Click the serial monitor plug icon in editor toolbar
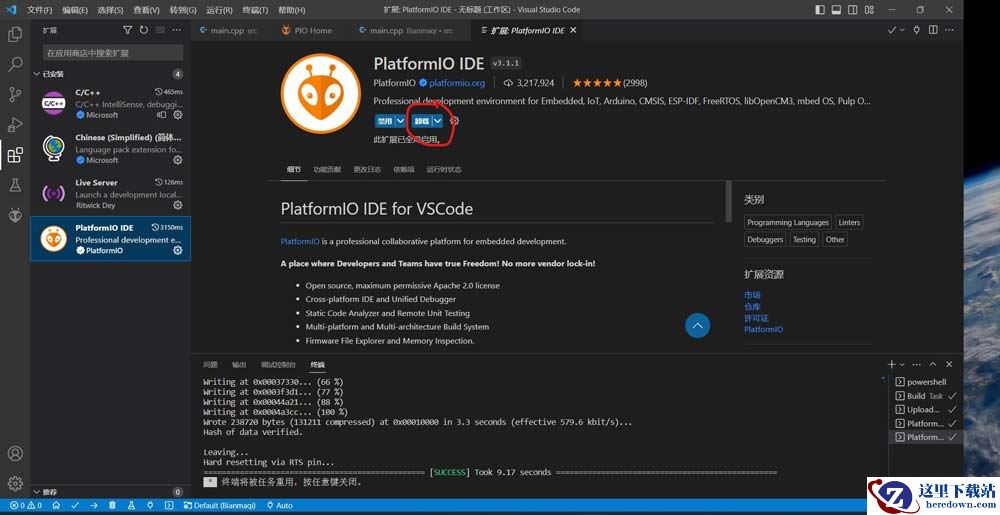 [916, 30]
